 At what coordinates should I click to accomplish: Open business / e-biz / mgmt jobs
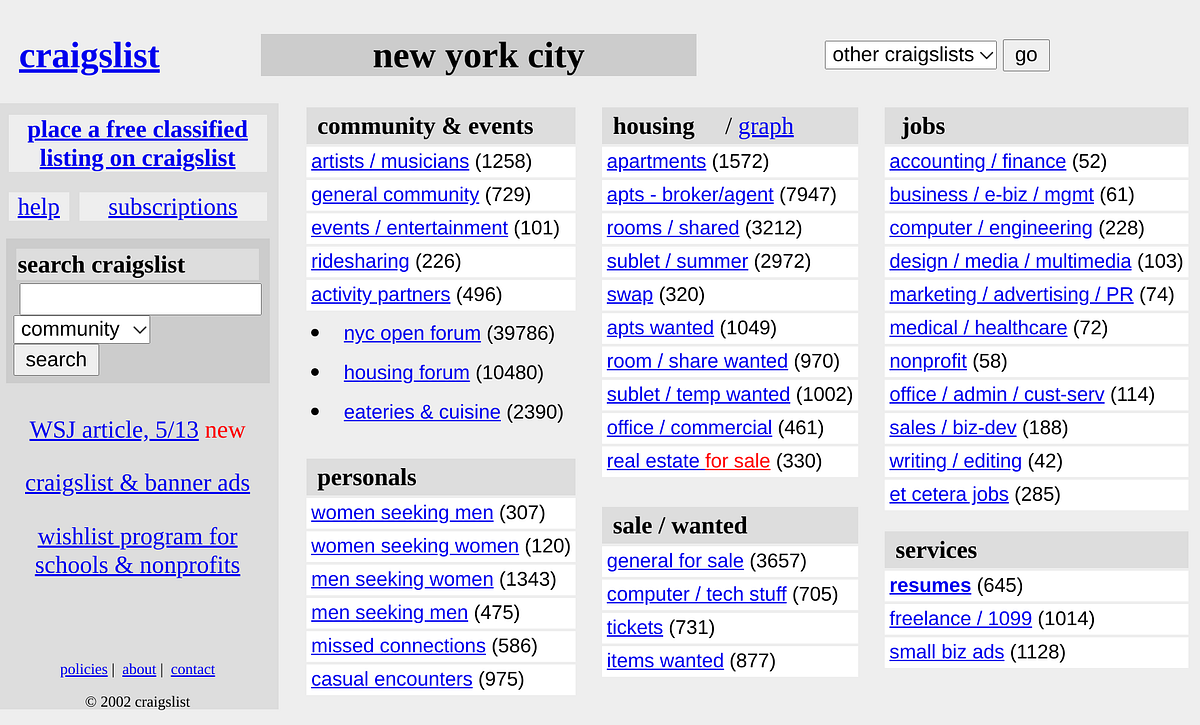pyautogui.click(x=992, y=194)
